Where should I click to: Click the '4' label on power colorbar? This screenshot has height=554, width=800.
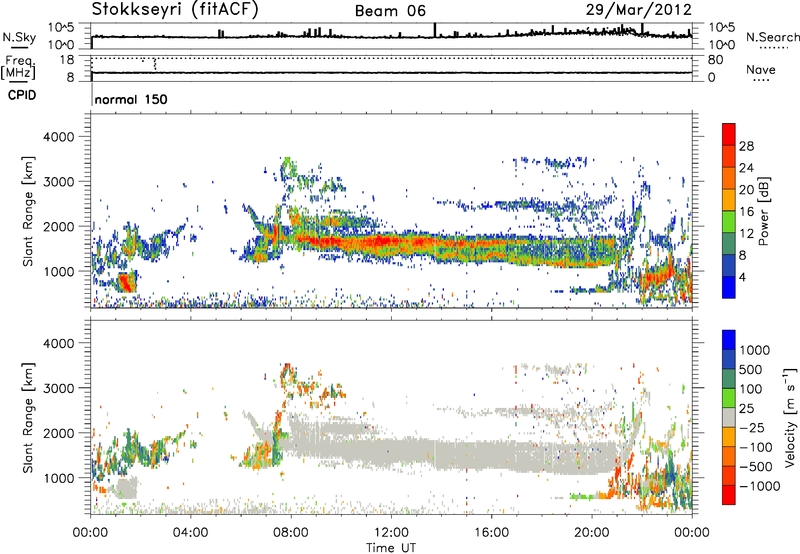[x=742, y=277]
